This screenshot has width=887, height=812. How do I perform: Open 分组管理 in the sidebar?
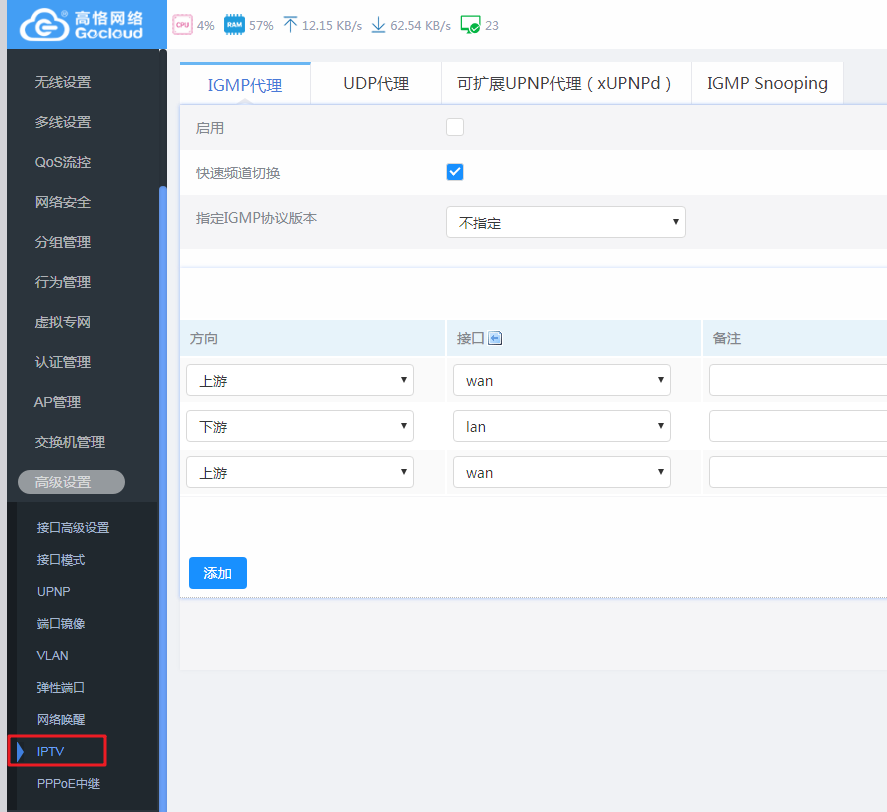pos(63,242)
